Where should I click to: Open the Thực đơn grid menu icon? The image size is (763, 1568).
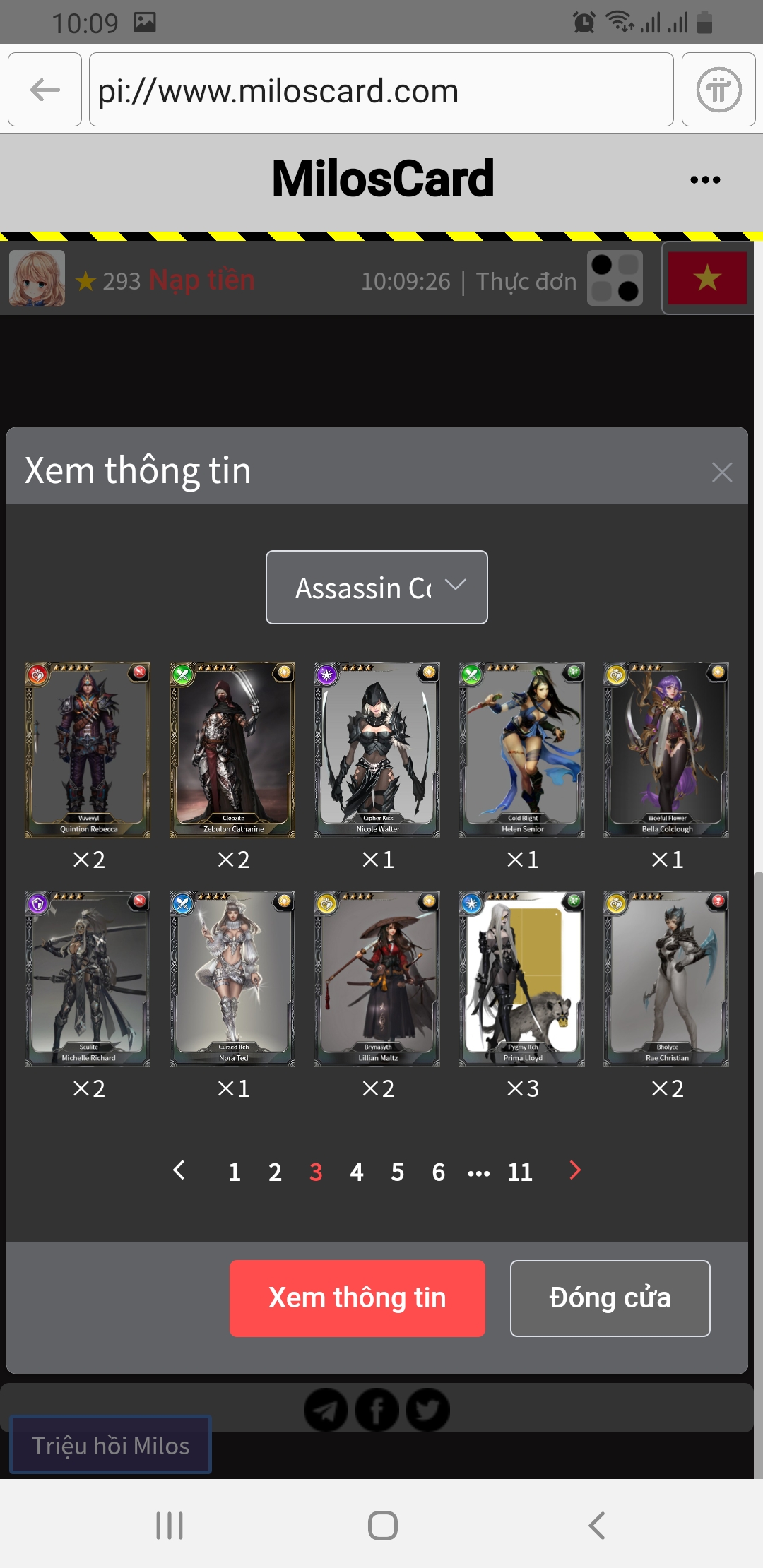click(615, 278)
